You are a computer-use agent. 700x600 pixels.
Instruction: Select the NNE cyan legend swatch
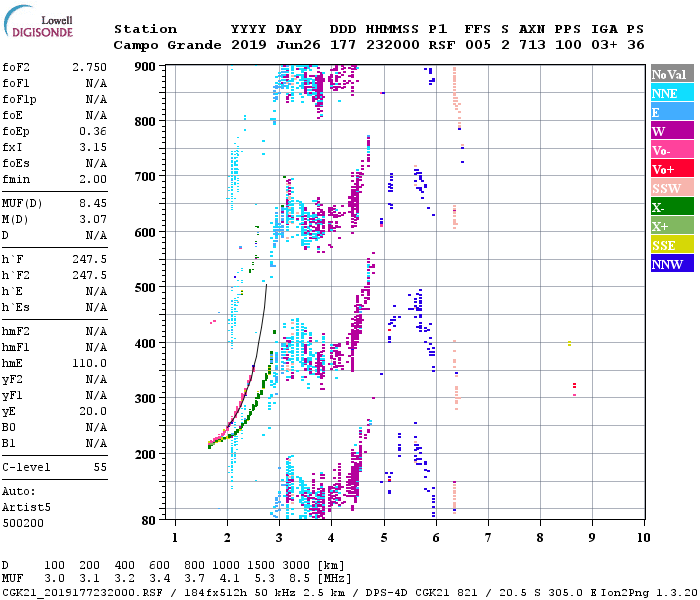[672, 93]
